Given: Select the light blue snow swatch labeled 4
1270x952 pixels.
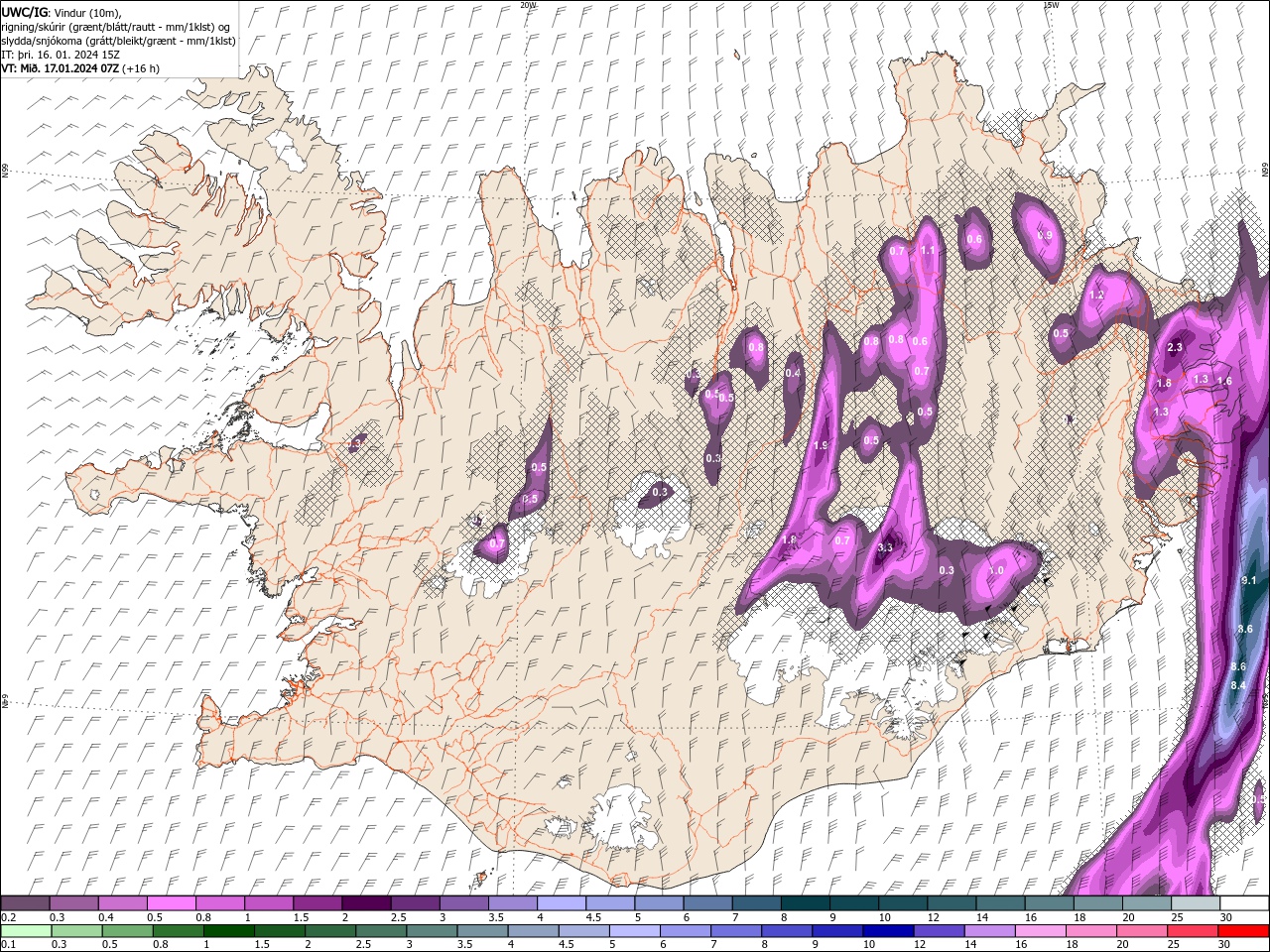Looking at the screenshot, I should [x=562, y=903].
